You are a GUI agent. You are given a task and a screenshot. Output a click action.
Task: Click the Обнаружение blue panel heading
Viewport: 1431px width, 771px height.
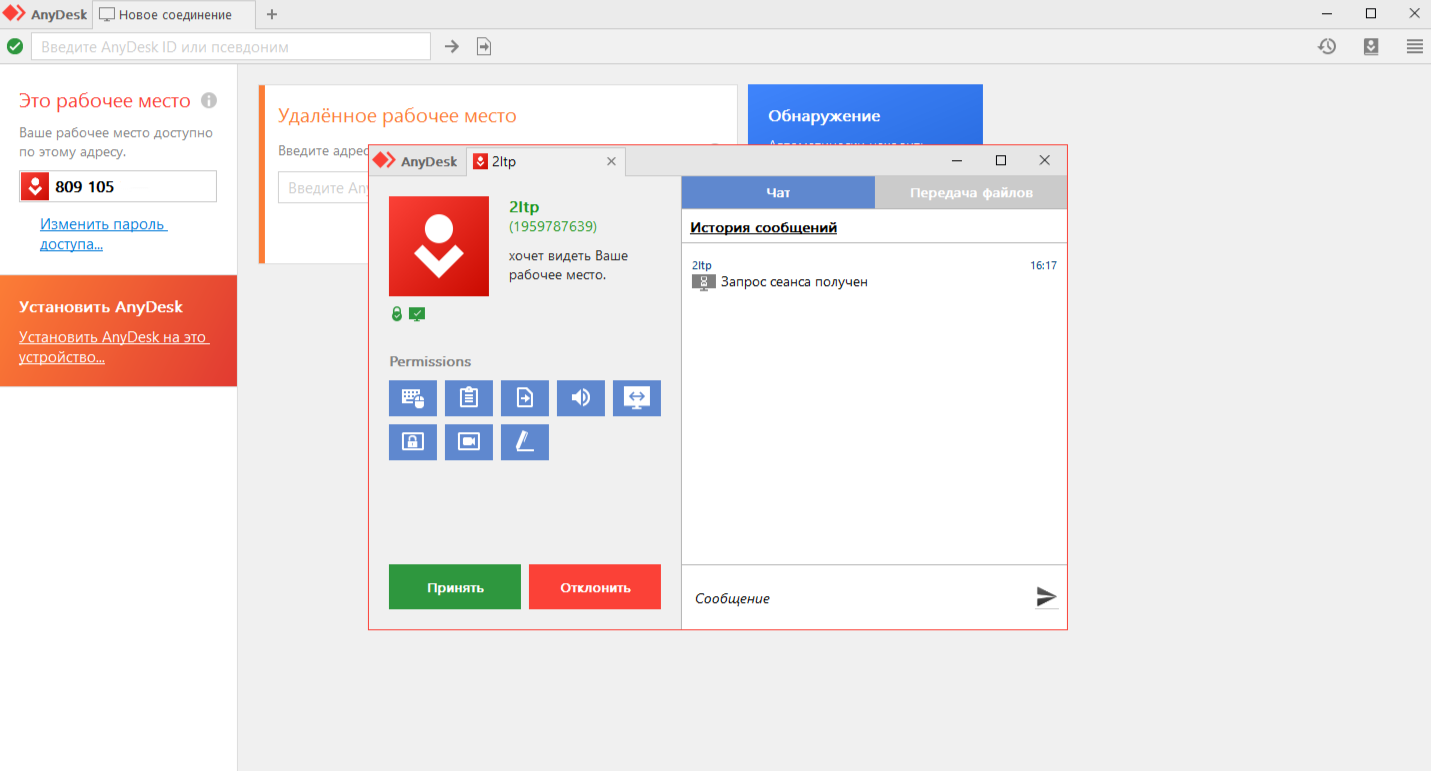(x=824, y=116)
